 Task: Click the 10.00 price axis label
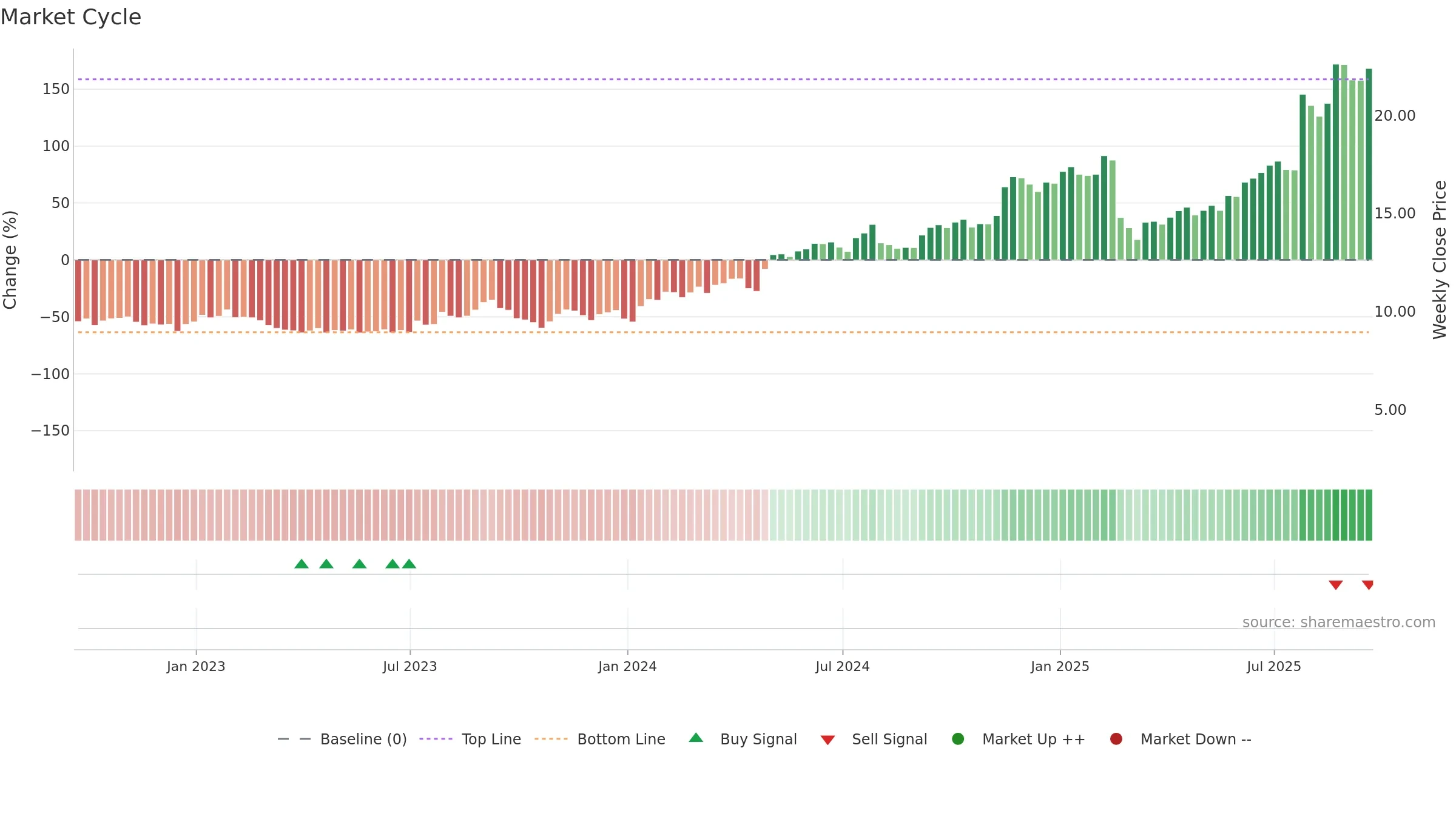click(1395, 312)
